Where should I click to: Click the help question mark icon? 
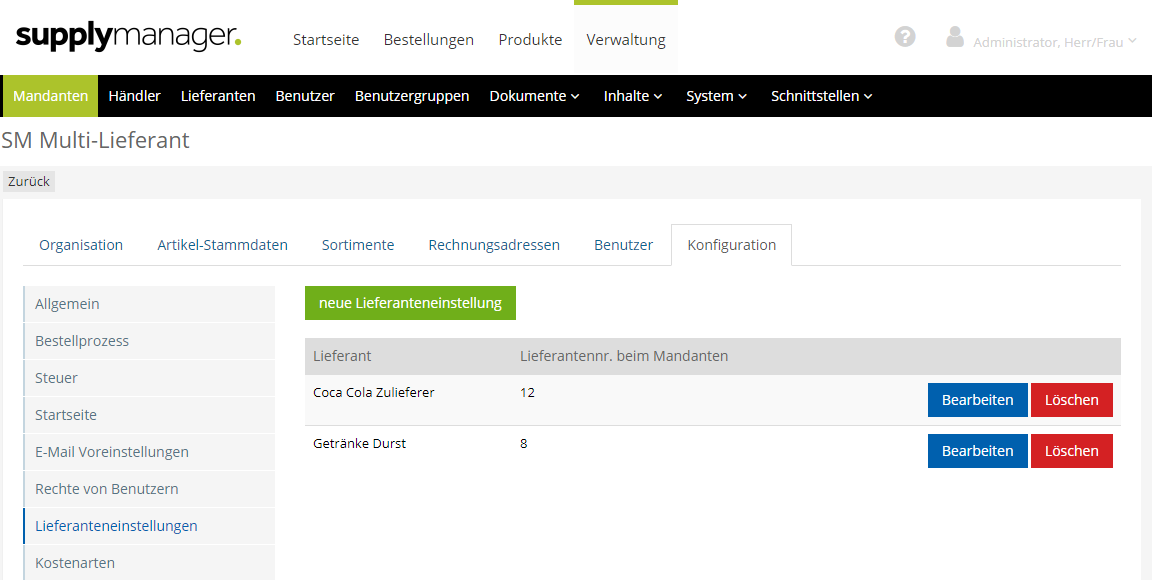point(905,37)
